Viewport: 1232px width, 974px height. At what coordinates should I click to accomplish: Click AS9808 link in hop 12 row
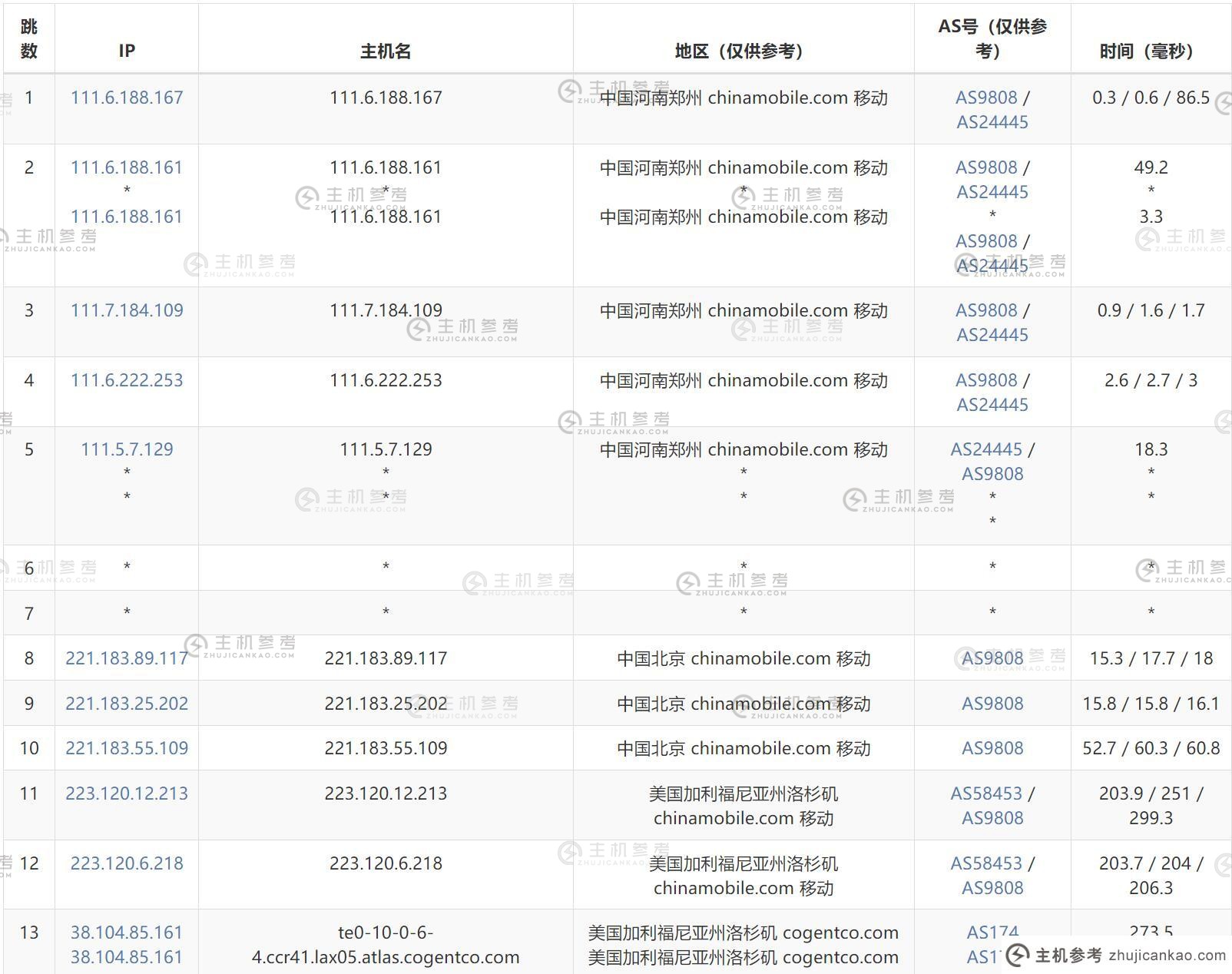coord(992,888)
